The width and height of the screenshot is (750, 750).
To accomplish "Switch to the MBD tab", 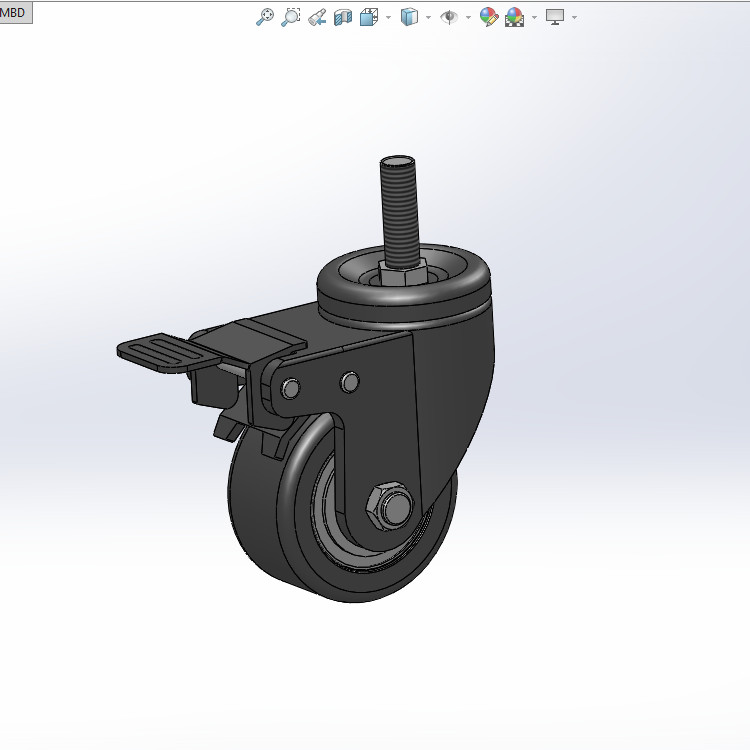I will click(x=14, y=12).
